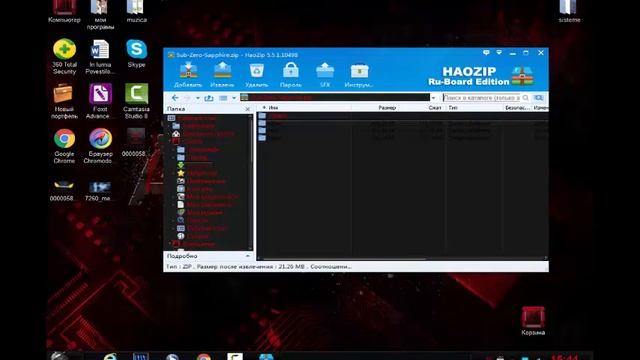Click the forward navigation arrow

(x=187, y=98)
